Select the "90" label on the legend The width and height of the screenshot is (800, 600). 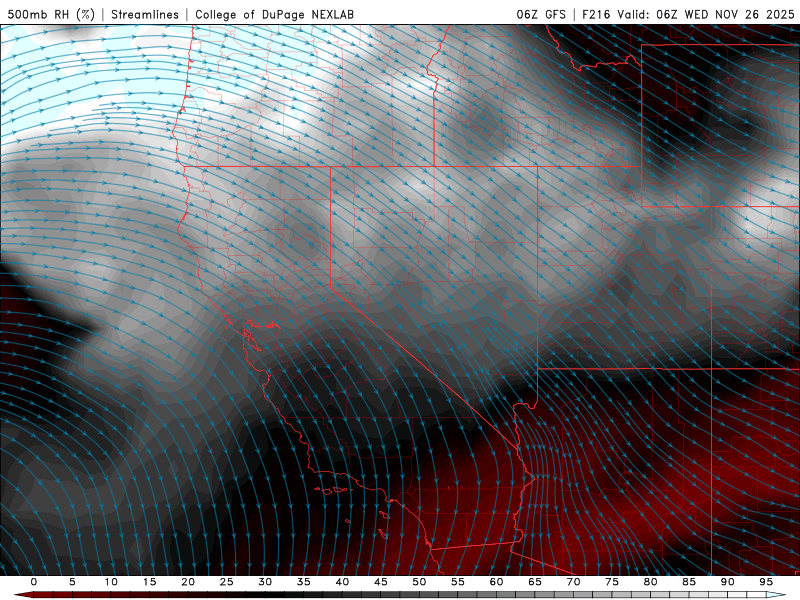727,582
